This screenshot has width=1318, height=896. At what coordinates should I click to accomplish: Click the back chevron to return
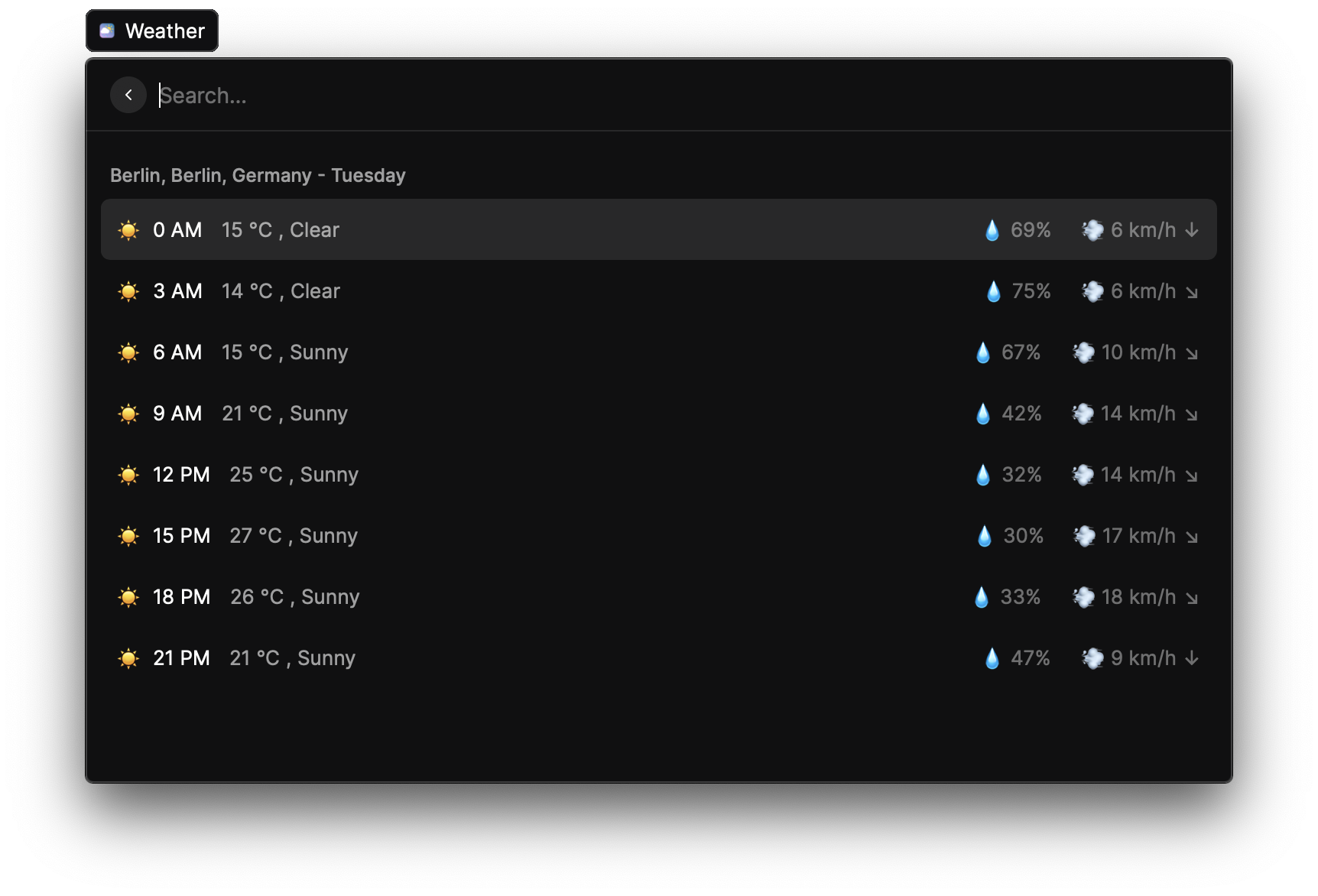point(128,95)
